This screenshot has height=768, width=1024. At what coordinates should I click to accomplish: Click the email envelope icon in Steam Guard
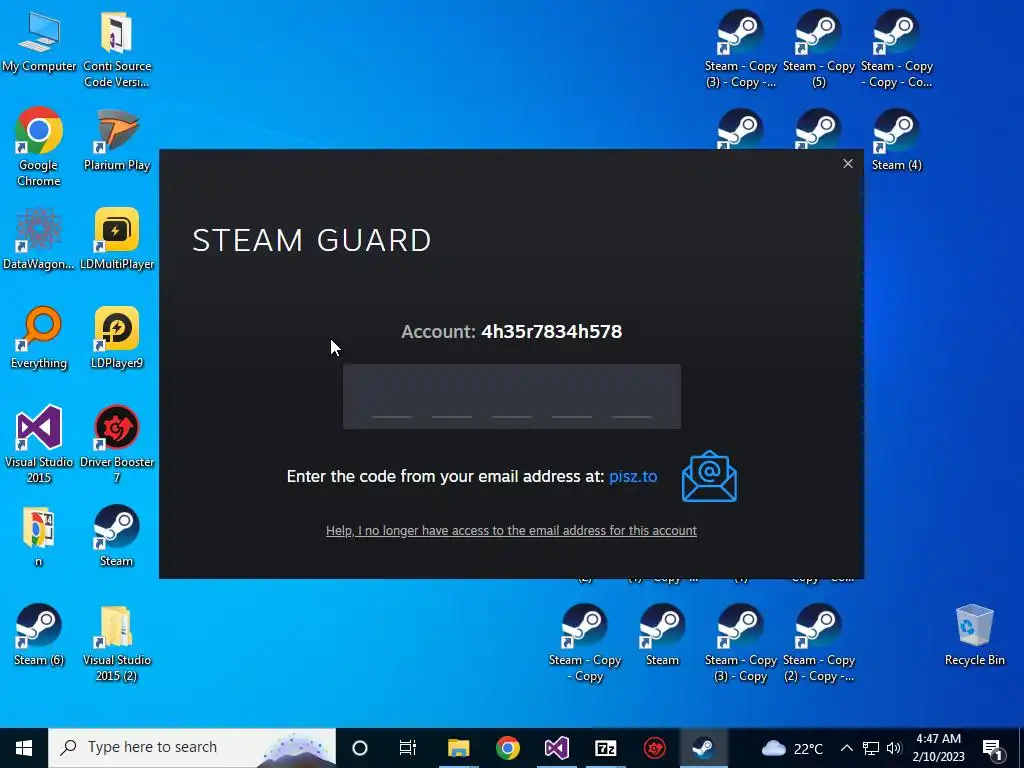(709, 477)
